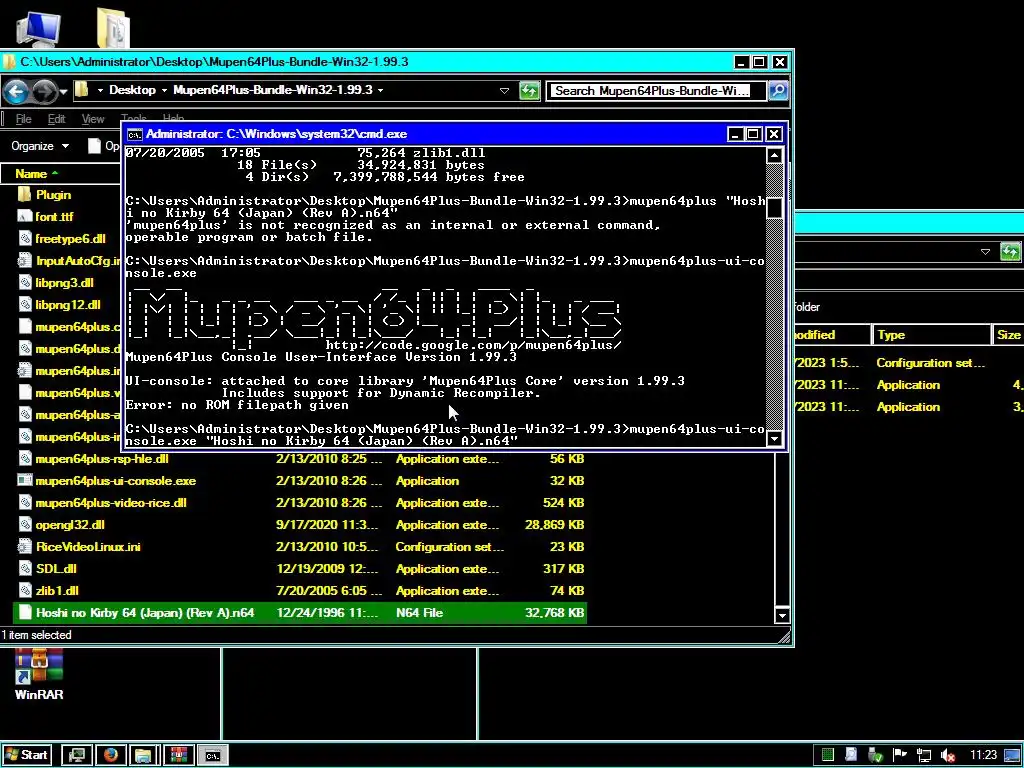
Task: Open the Organize dropdown
Action: tap(40, 146)
